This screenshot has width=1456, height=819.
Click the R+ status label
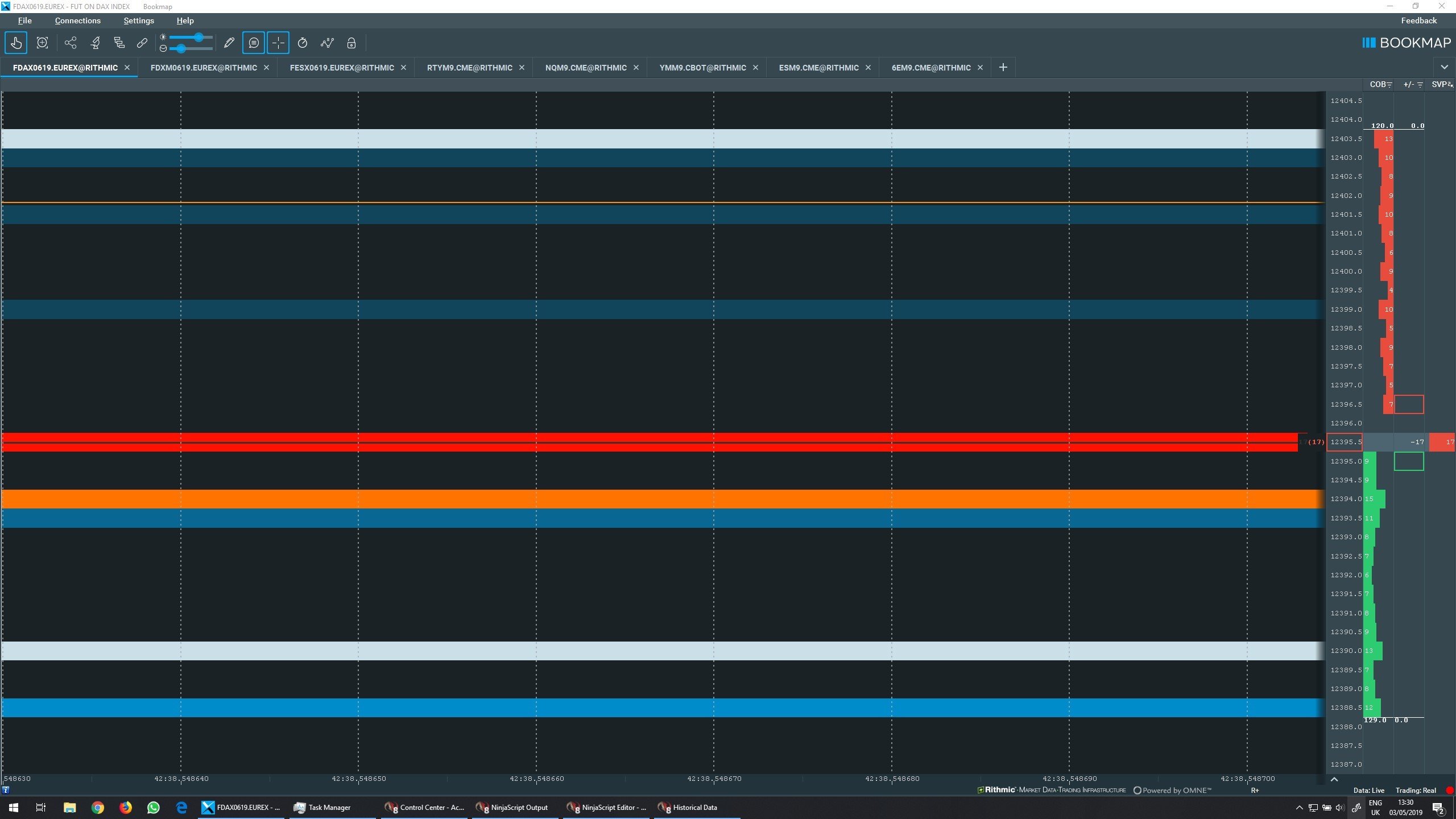point(1255,791)
